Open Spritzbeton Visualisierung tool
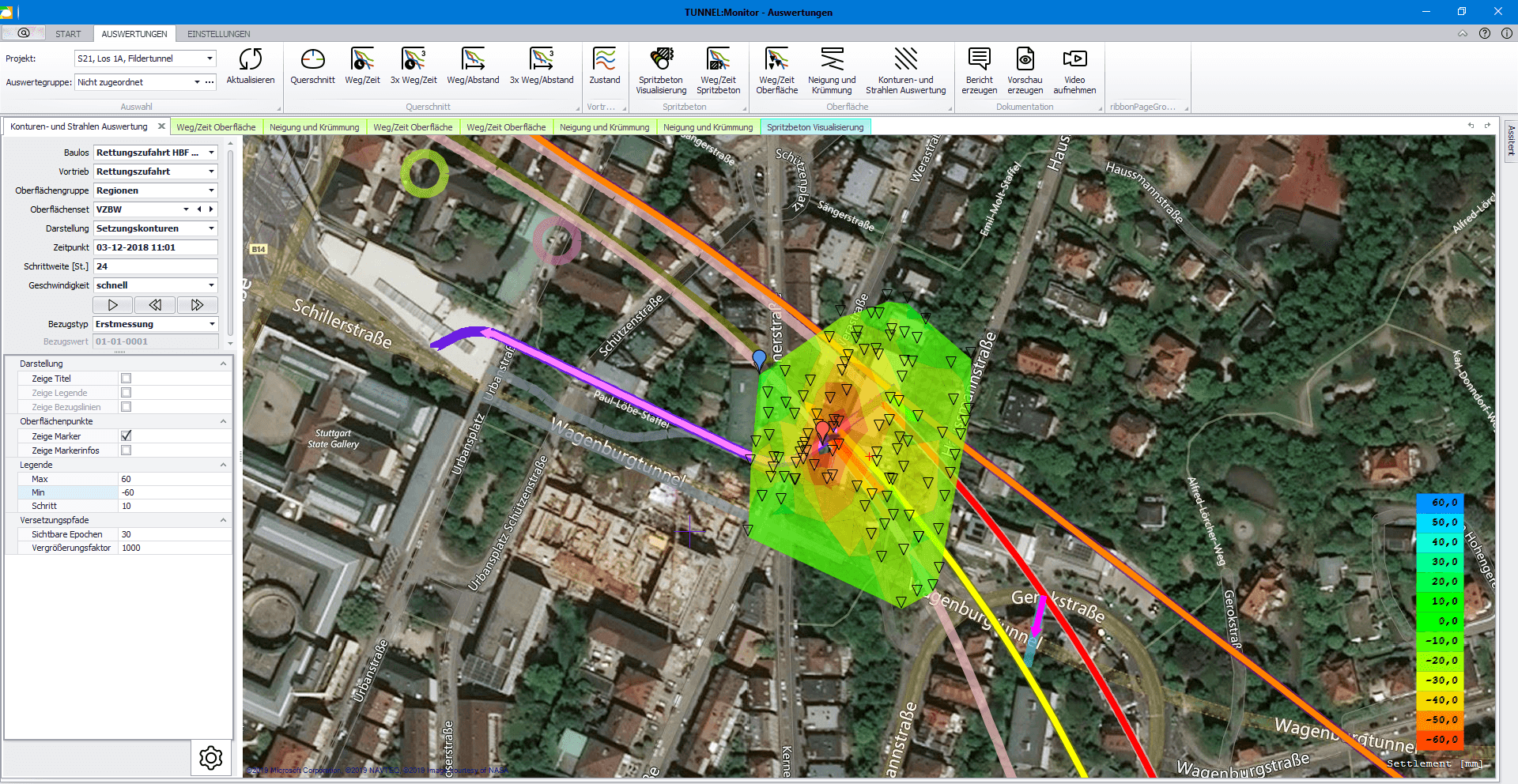Viewport: 1518px width, 784px height. pos(661,60)
